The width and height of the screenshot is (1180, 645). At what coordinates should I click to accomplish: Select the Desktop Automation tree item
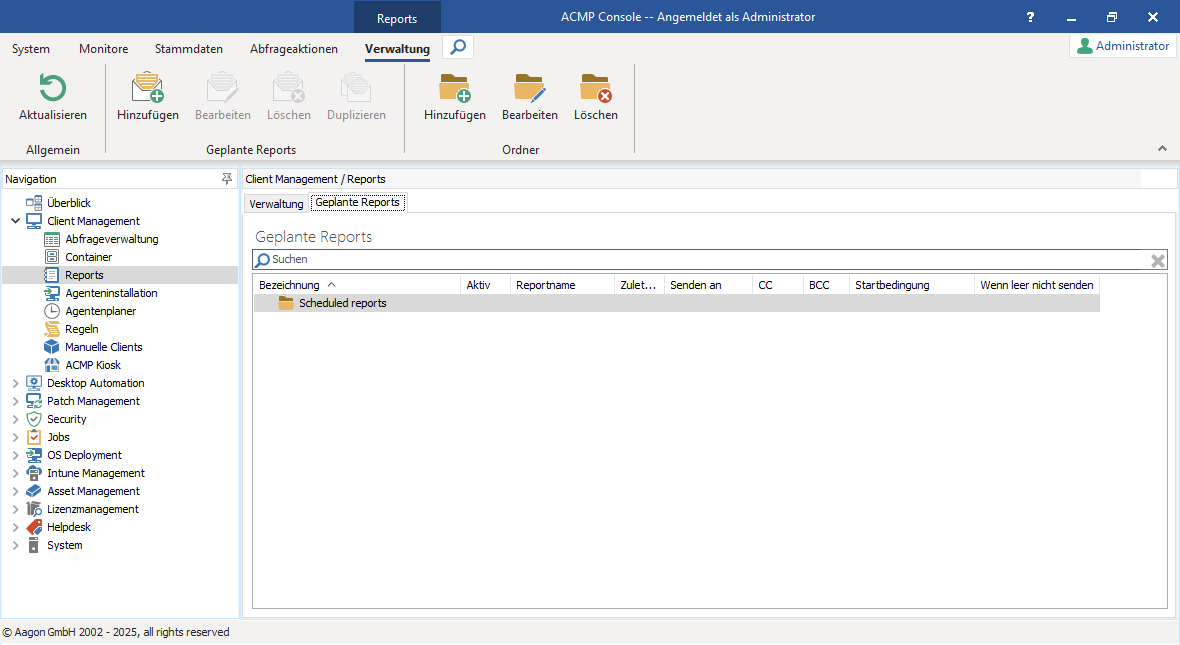click(x=96, y=383)
